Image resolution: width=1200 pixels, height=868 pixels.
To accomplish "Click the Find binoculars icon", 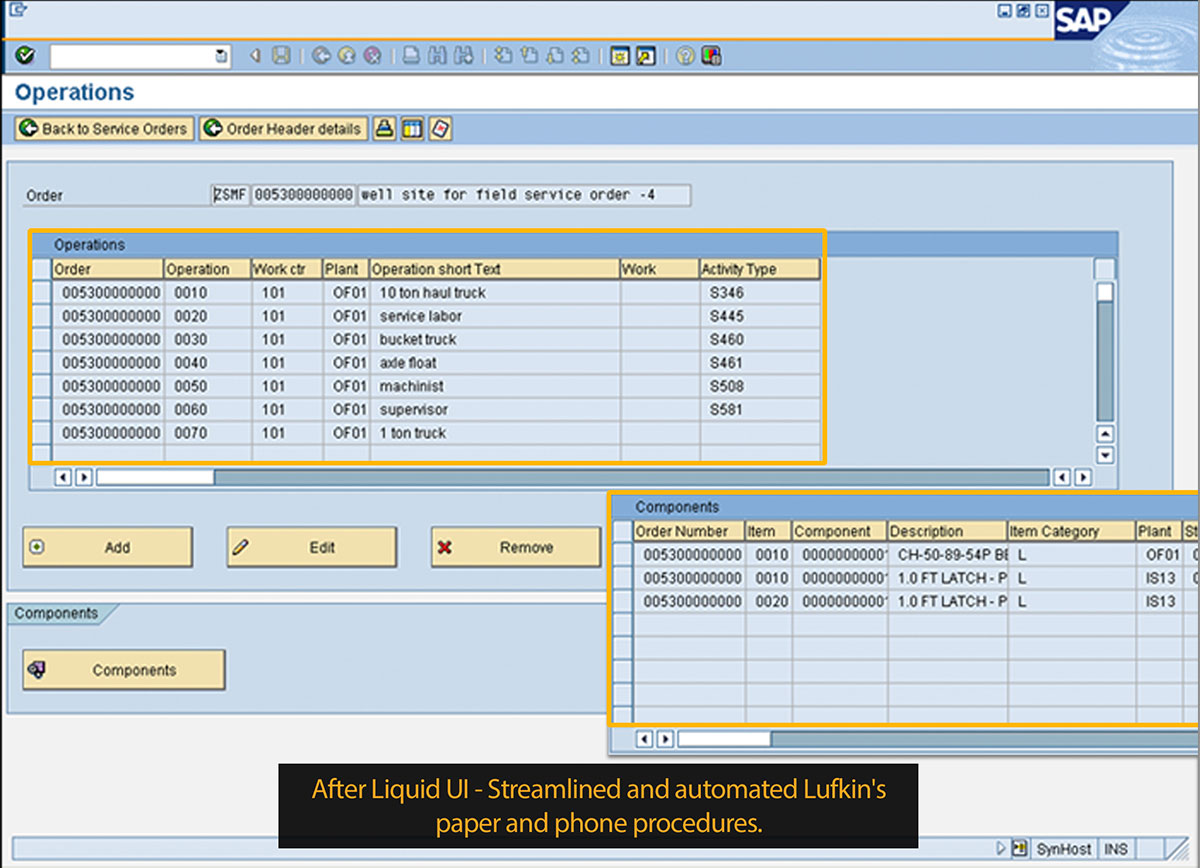I will (437, 56).
